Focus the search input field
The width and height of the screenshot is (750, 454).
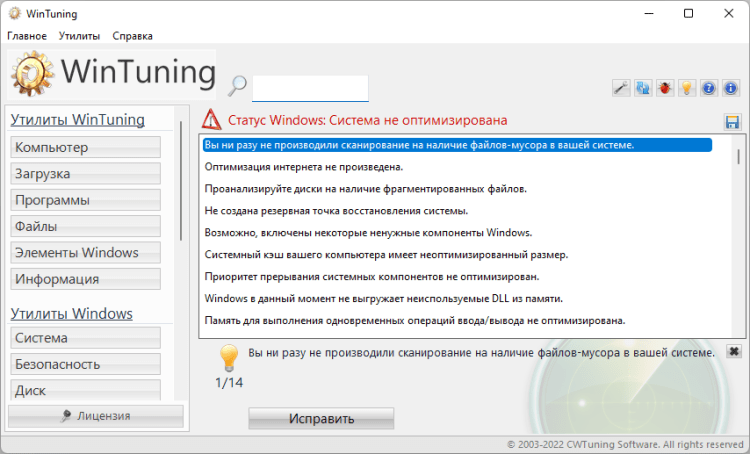(310, 88)
